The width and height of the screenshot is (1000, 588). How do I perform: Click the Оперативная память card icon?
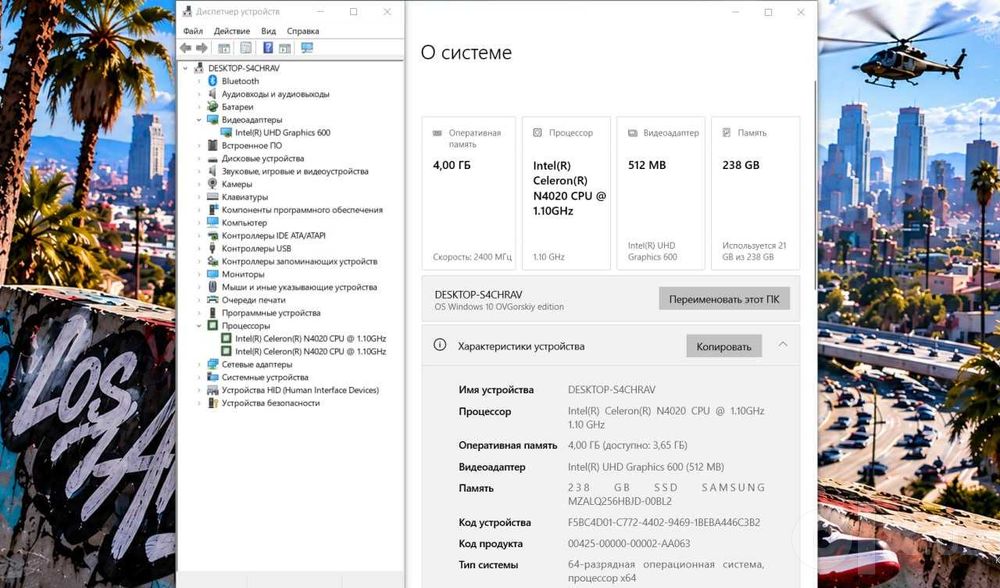[x=438, y=133]
